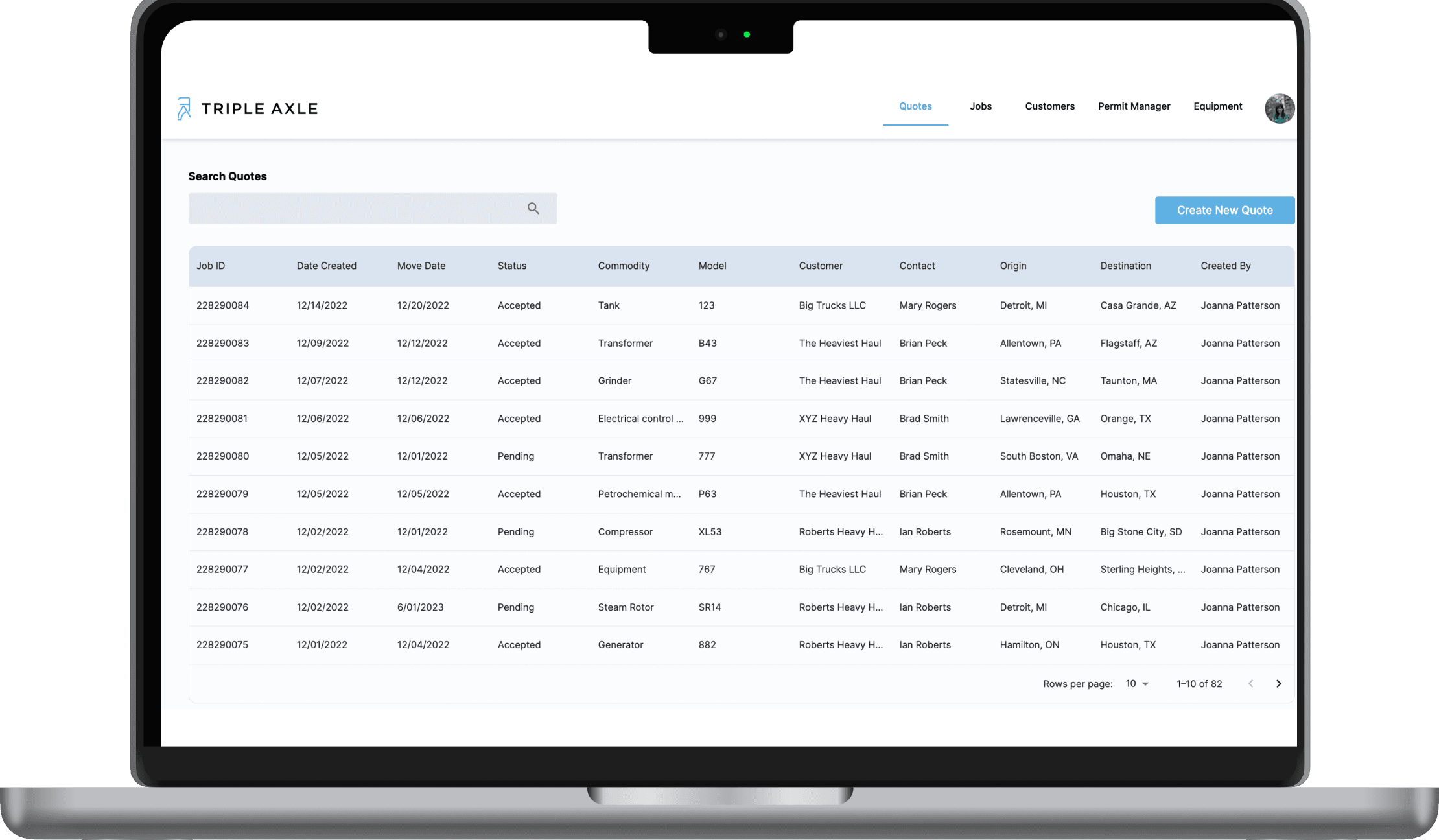Viewport: 1439px width, 840px height.
Task: Click the Move Date column header
Action: click(x=421, y=266)
